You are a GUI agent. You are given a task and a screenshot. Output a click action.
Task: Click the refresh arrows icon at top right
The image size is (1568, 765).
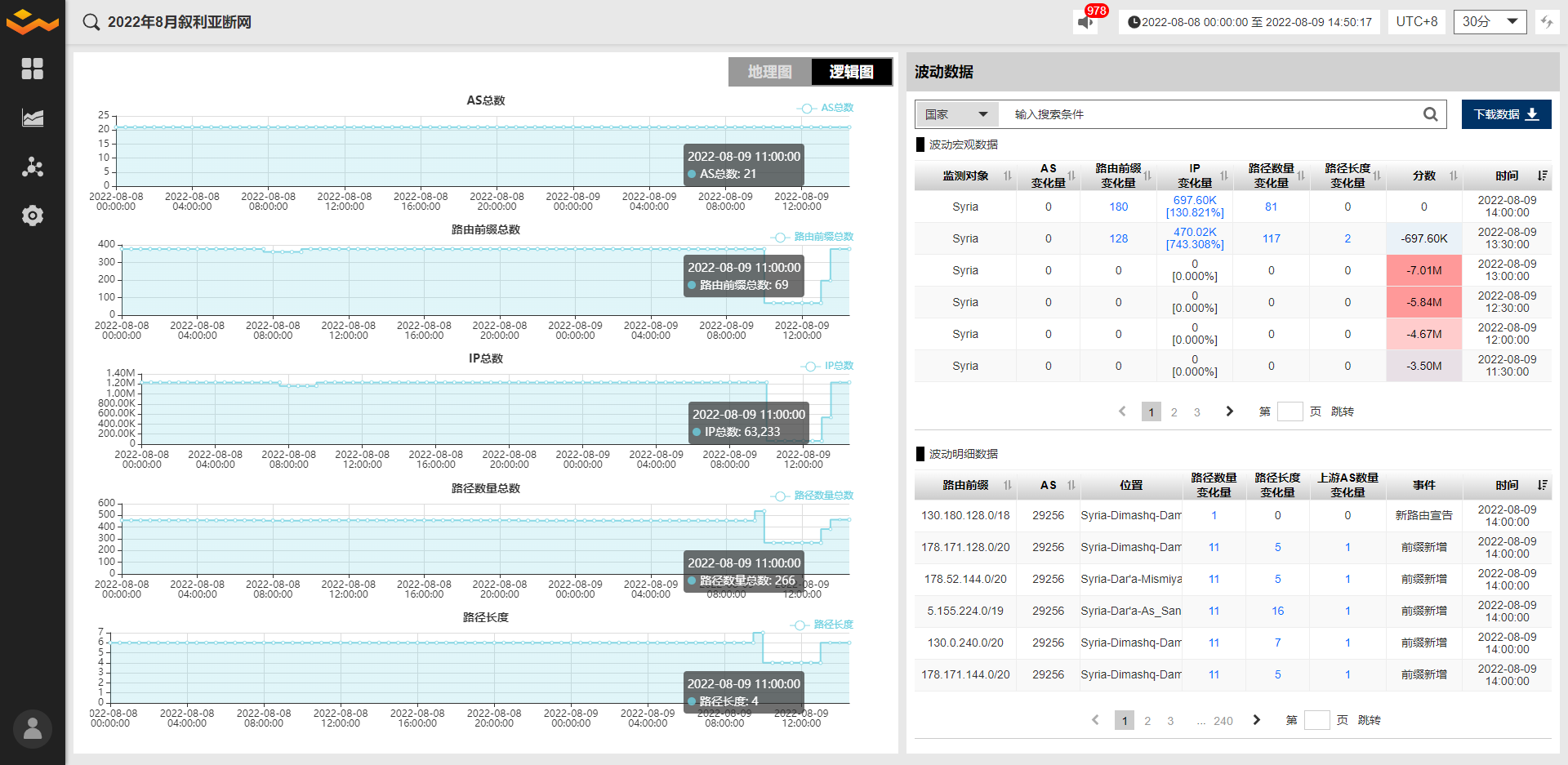1546,22
